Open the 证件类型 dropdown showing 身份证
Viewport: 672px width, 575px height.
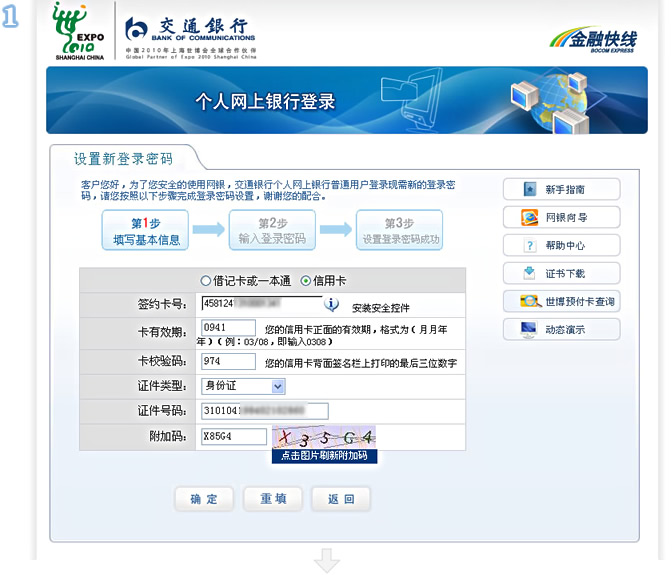243,386
